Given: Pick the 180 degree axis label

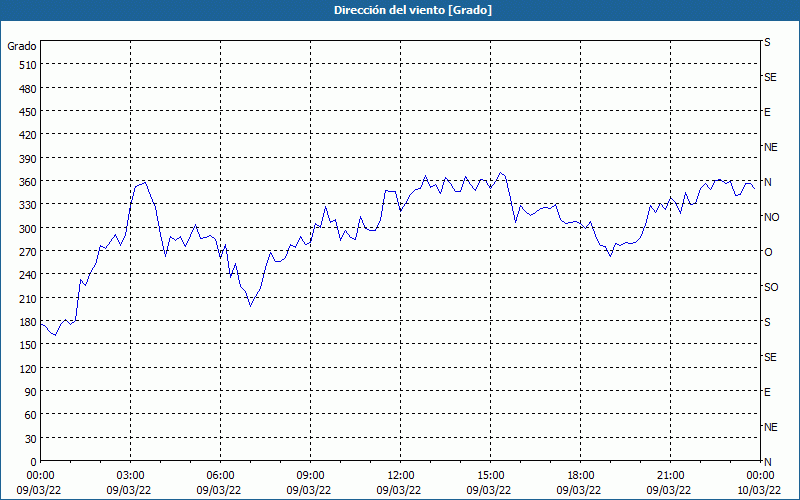Looking at the screenshot, I should [x=28, y=321].
